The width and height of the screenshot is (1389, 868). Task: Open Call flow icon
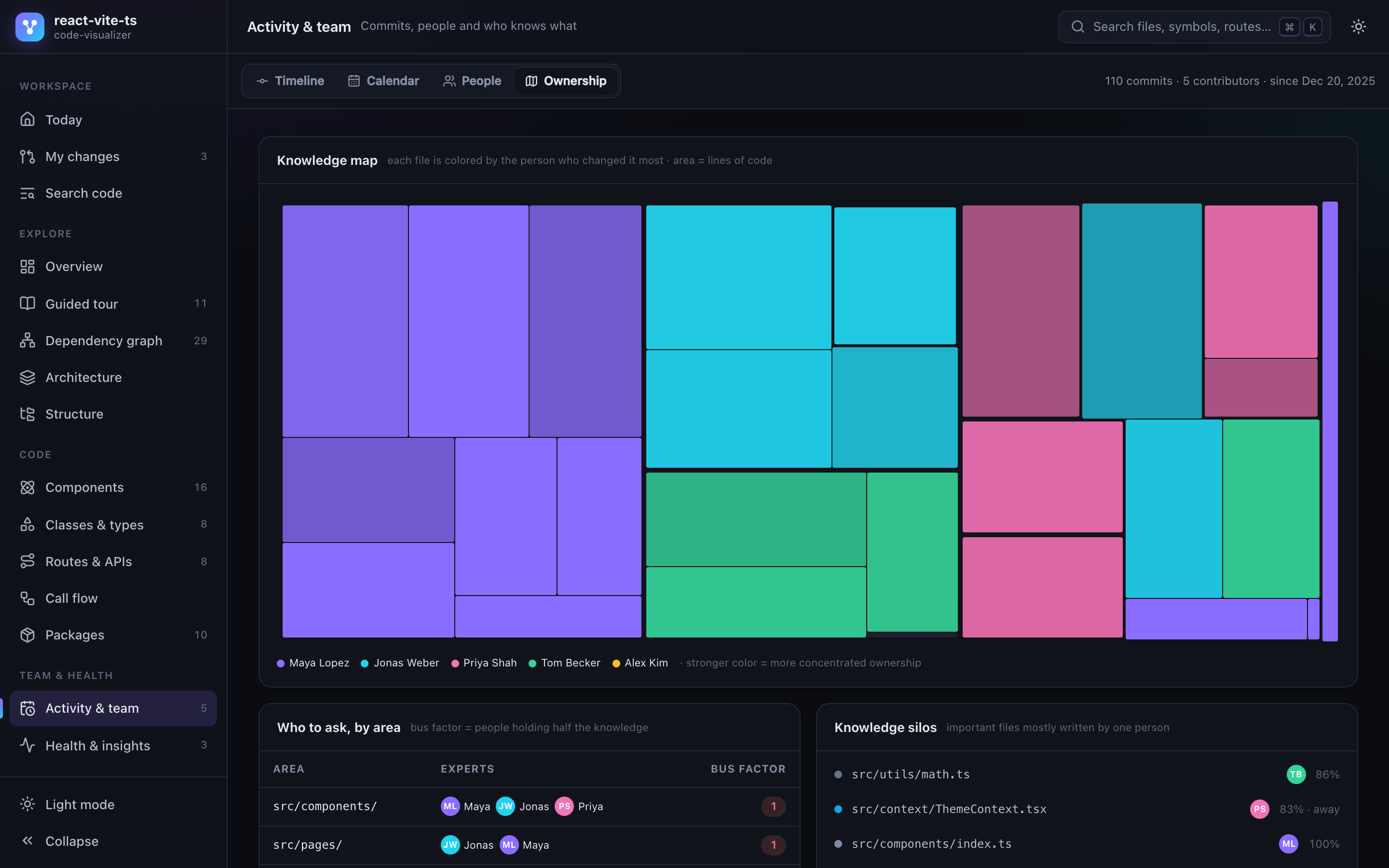[27, 598]
